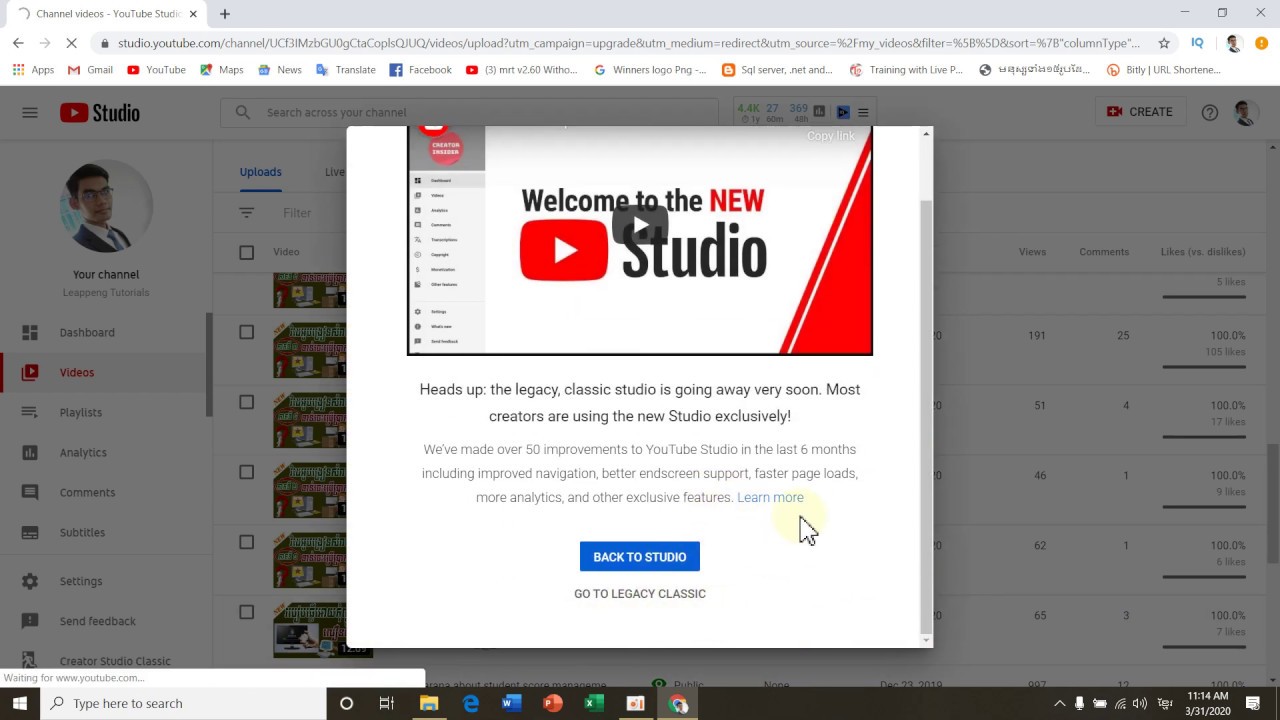Viewport: 1280px width, 720px height.
Task: Open Comments in the sidebar
Action: click(87, 492)
